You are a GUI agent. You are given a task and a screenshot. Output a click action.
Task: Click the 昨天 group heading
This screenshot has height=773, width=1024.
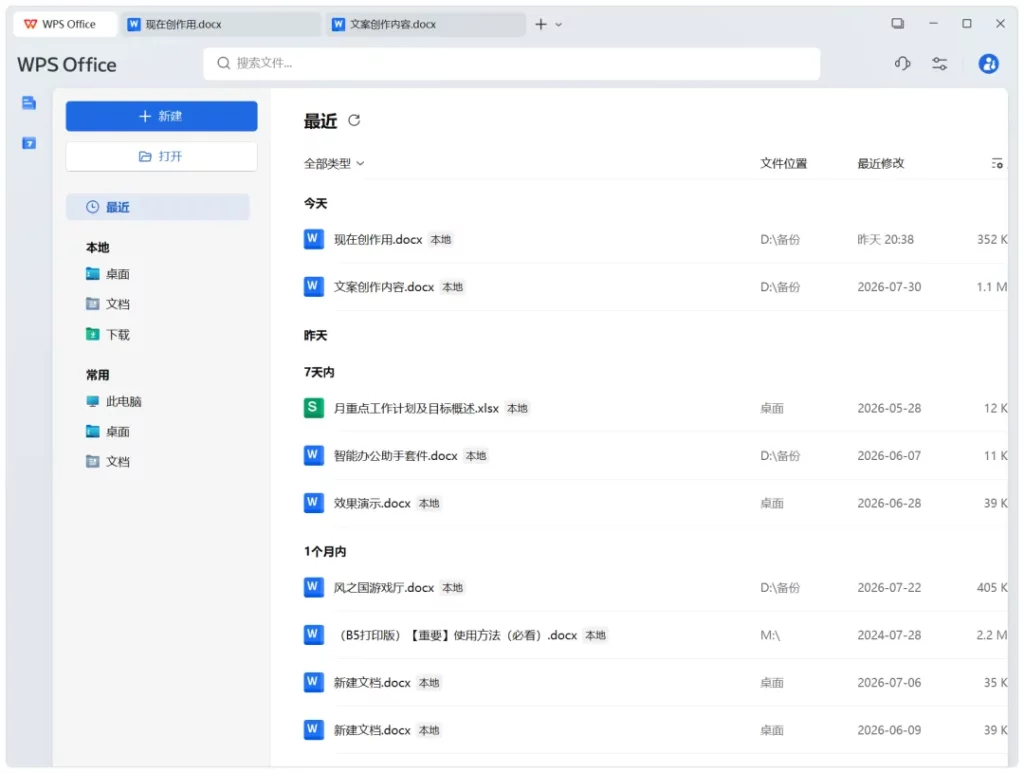pyautogui.click(x=315, y=336)
